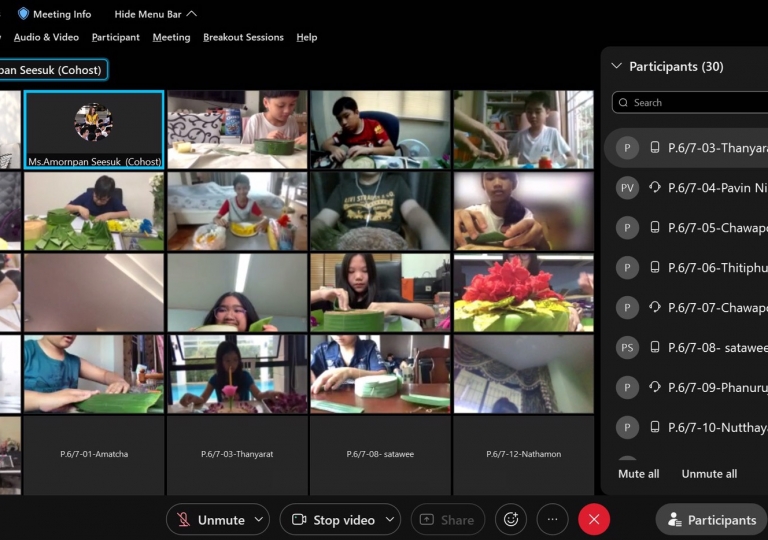Open video options arrow next to Stop video
The image size is (768, 540).
(x=390, y=519)
